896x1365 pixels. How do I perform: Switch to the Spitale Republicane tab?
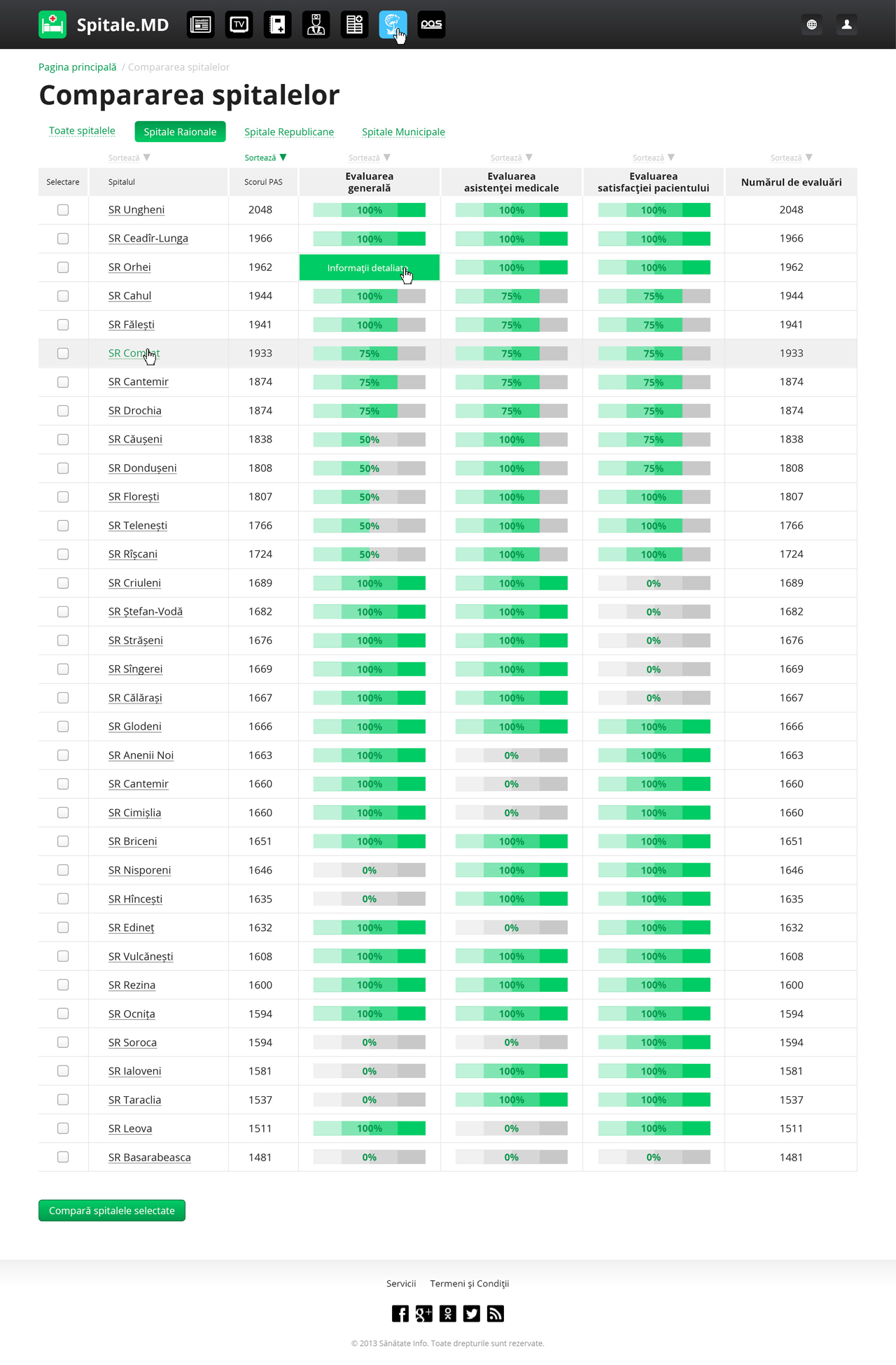pos(289,132)
